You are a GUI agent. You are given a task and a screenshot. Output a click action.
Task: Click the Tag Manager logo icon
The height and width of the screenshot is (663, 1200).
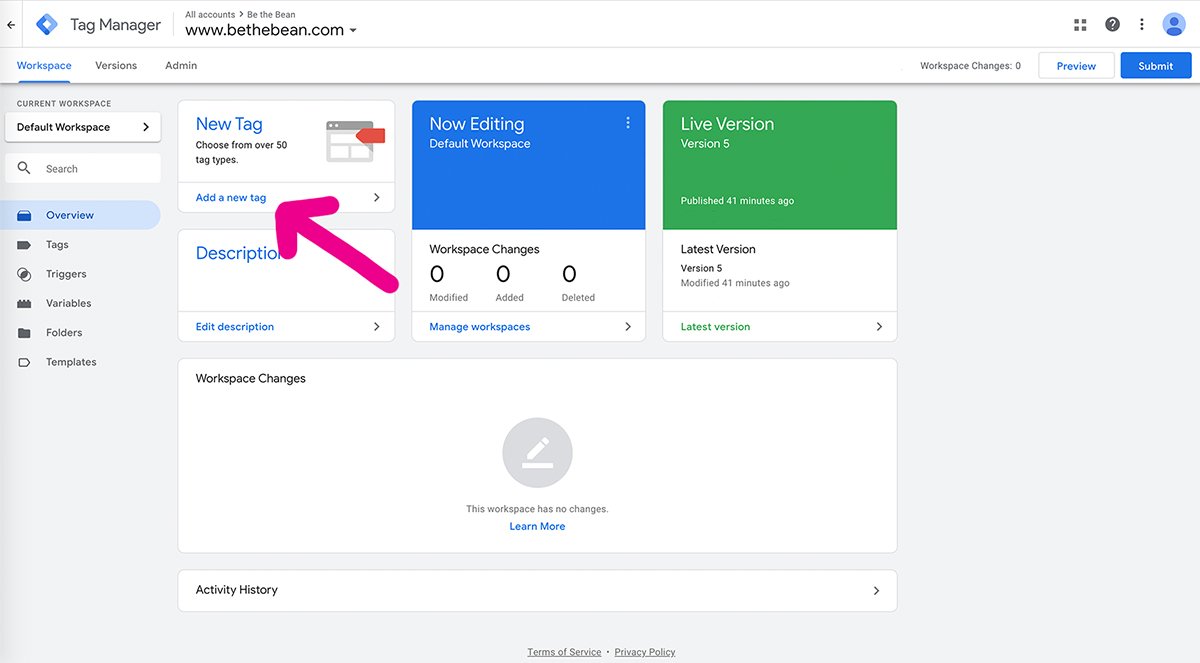[46, 24]
